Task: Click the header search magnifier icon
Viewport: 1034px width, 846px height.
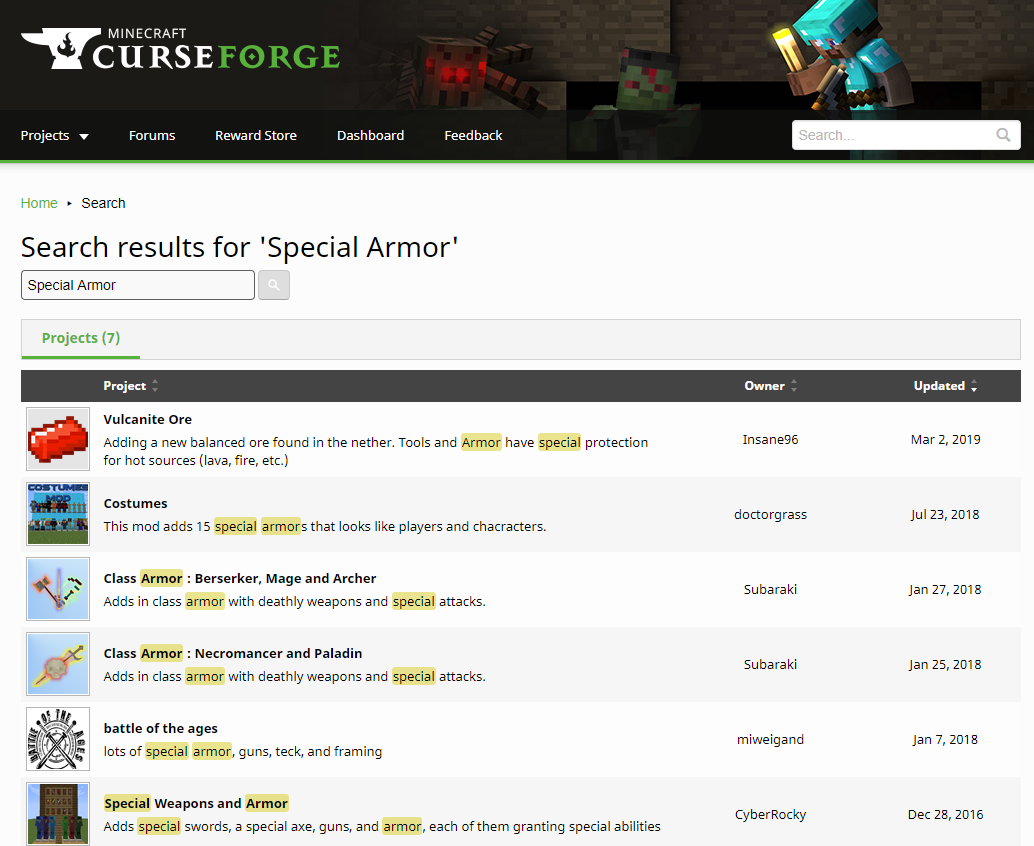Action: pos(1003,135)
